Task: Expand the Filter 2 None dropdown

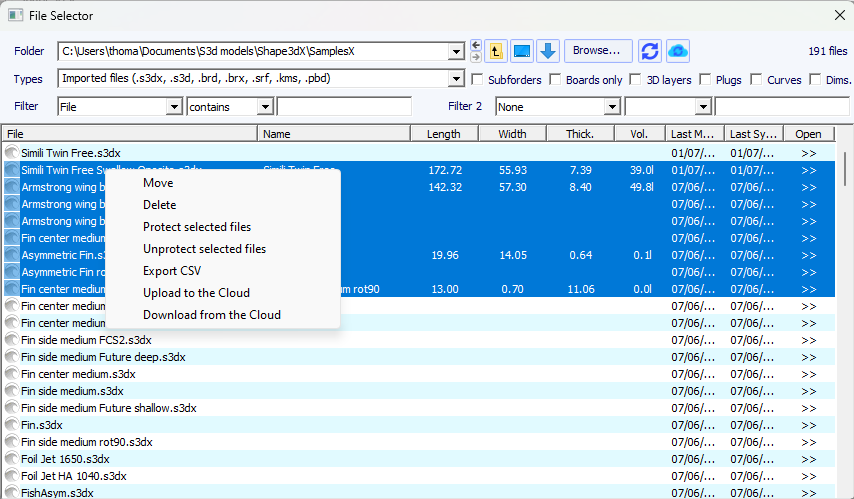Action: [613, 106]
